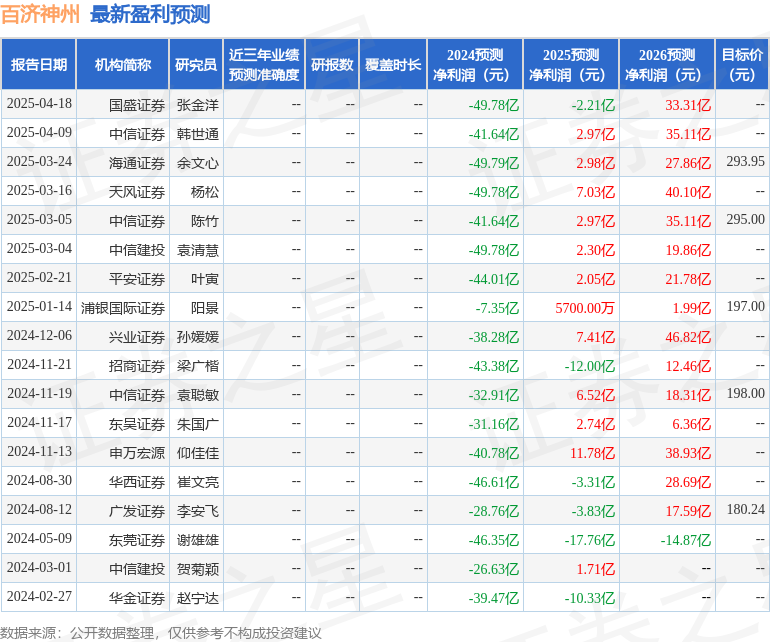The width and height of the screenshot is (770, 642).
Task: Select the 浦银国际证券 institution cell
Action: click(x=123, y=308)
